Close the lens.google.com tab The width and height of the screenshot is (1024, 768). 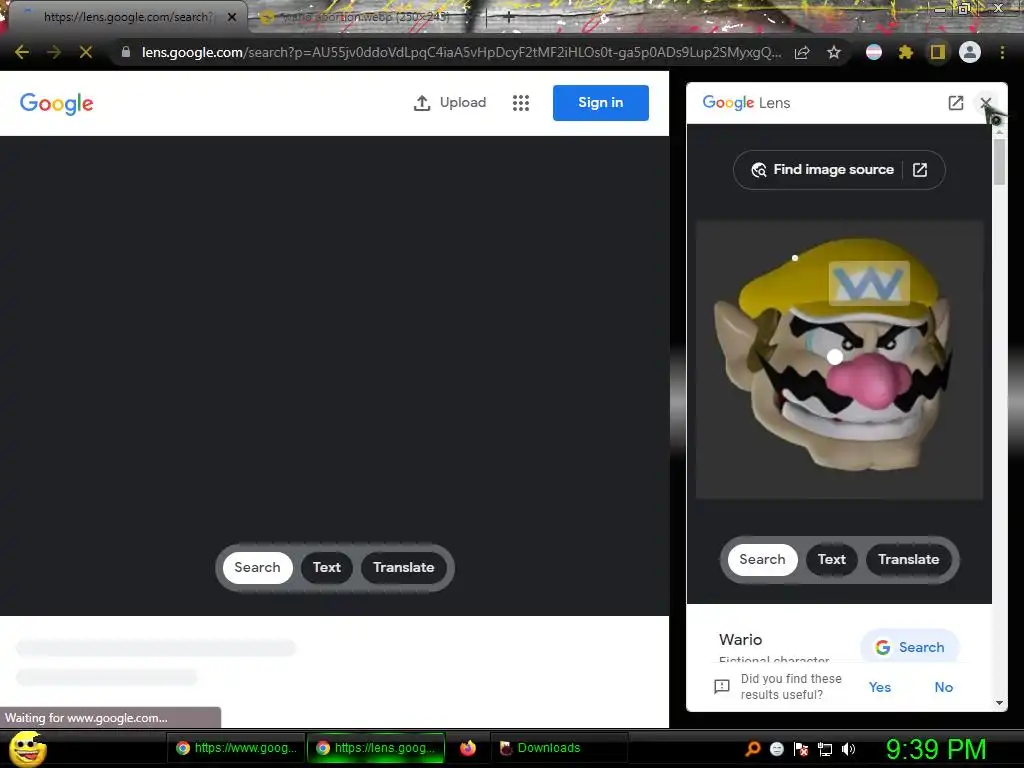(x=232, y=17)
